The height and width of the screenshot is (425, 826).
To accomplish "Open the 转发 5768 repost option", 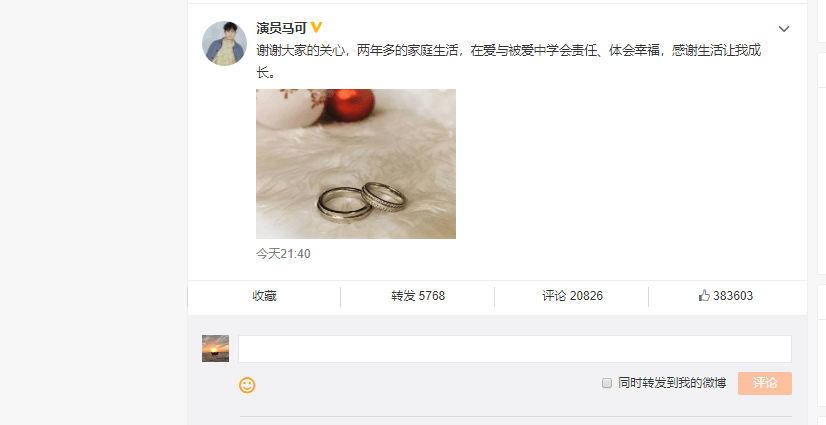I will (418, 296).
